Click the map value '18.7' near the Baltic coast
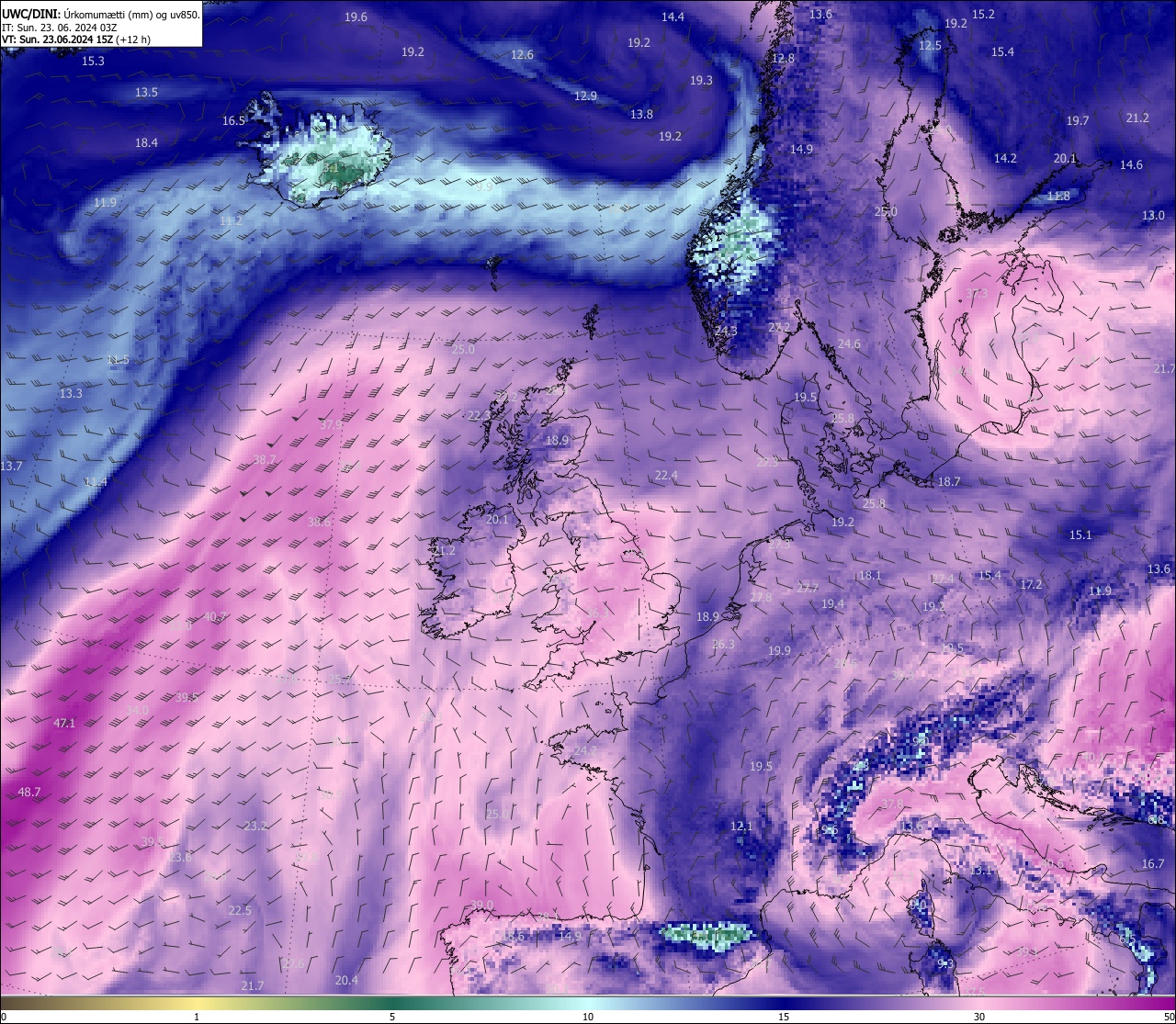 pyautogui.click(x=949, y=481)
